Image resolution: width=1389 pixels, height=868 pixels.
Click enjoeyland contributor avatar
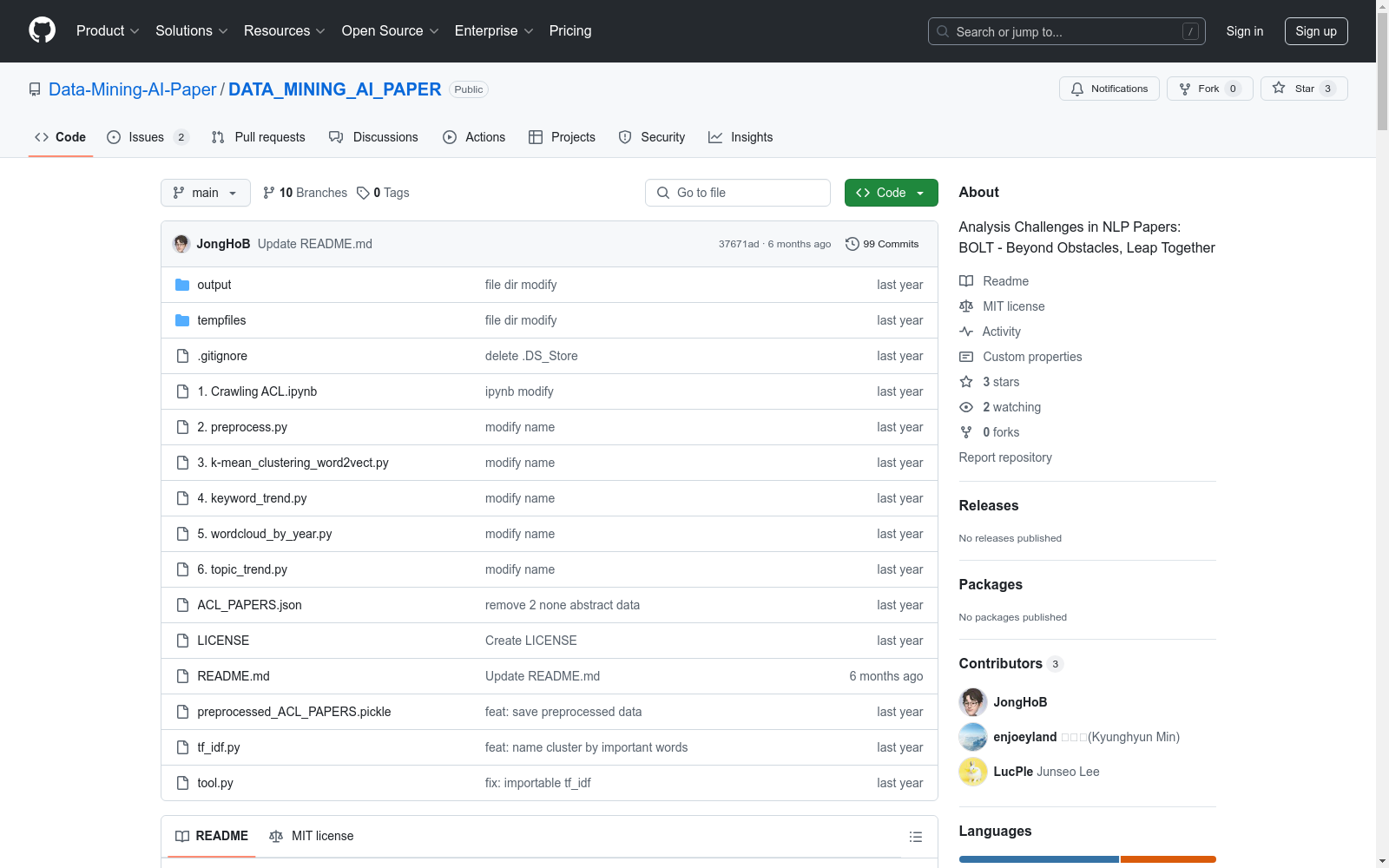973,737
